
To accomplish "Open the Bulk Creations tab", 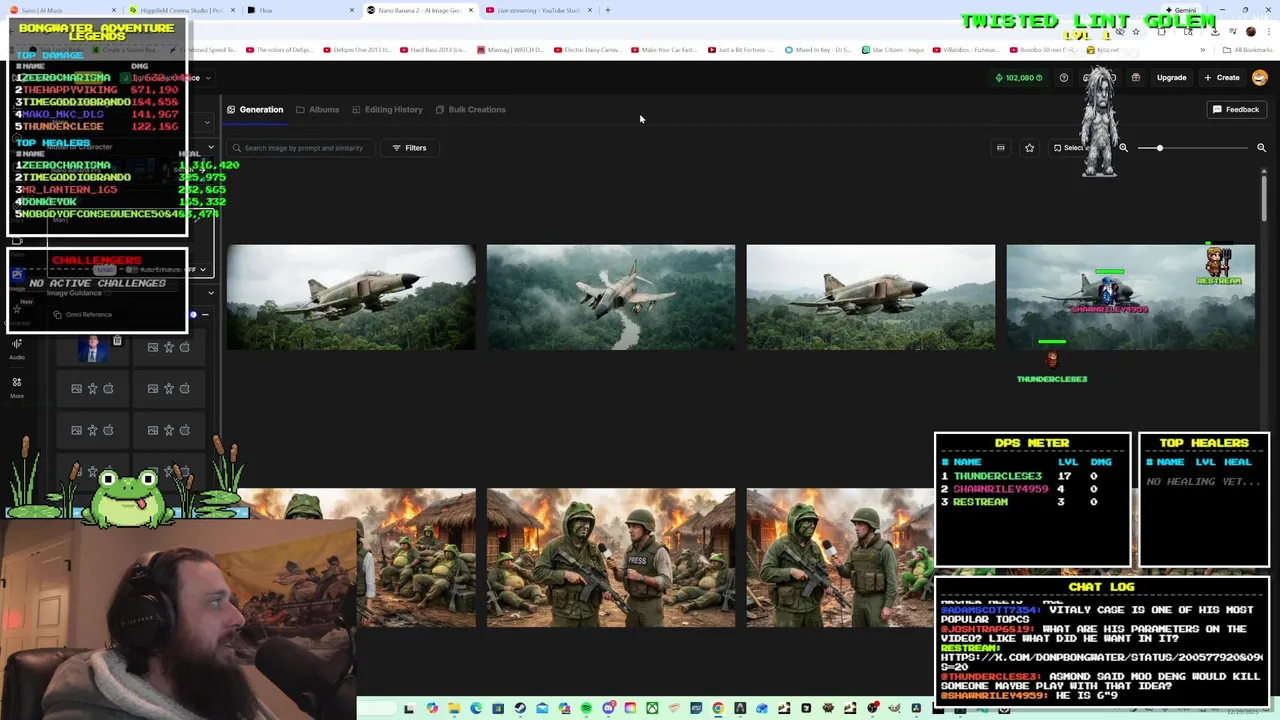I will pyautogui.click(x=470, y=109).
